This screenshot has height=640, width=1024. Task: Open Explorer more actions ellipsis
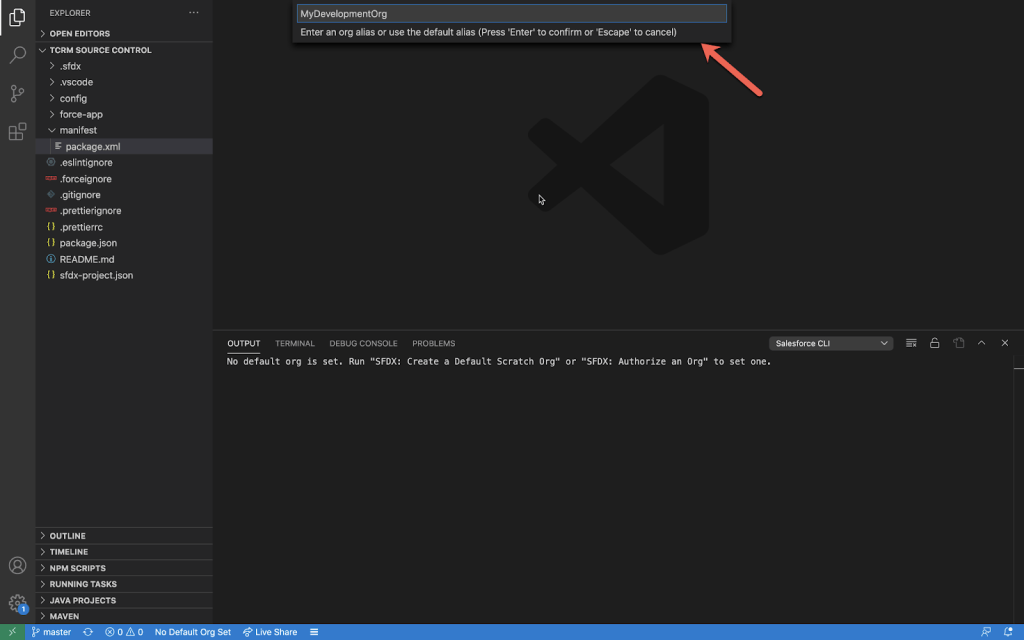[x=193, y=13]
